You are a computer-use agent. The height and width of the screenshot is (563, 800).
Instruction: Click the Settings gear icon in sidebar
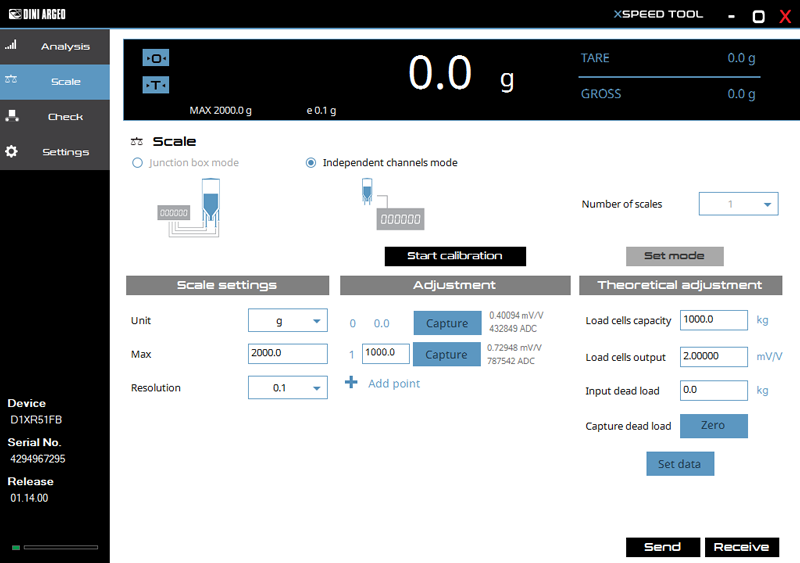[x=12, y=152]
